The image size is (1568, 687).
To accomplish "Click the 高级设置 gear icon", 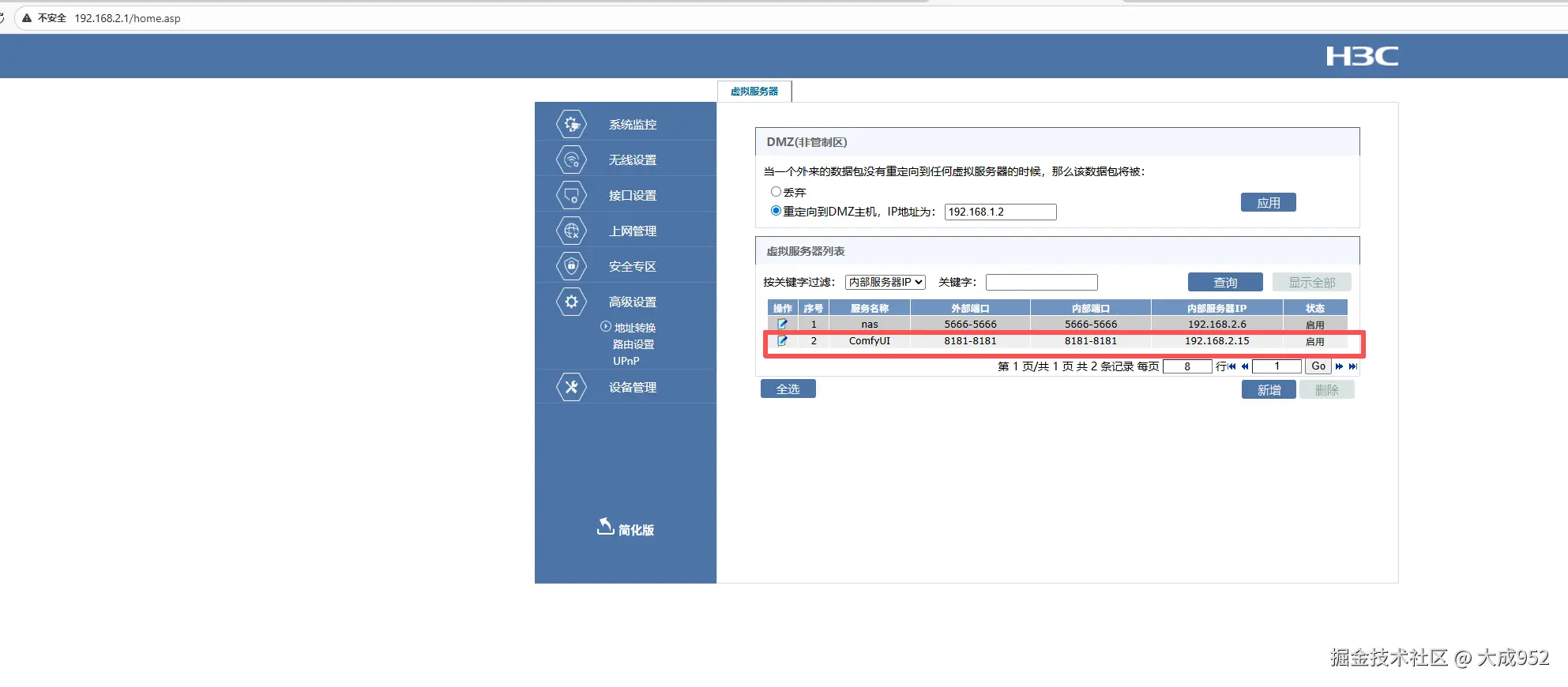I will coord(571,302).
